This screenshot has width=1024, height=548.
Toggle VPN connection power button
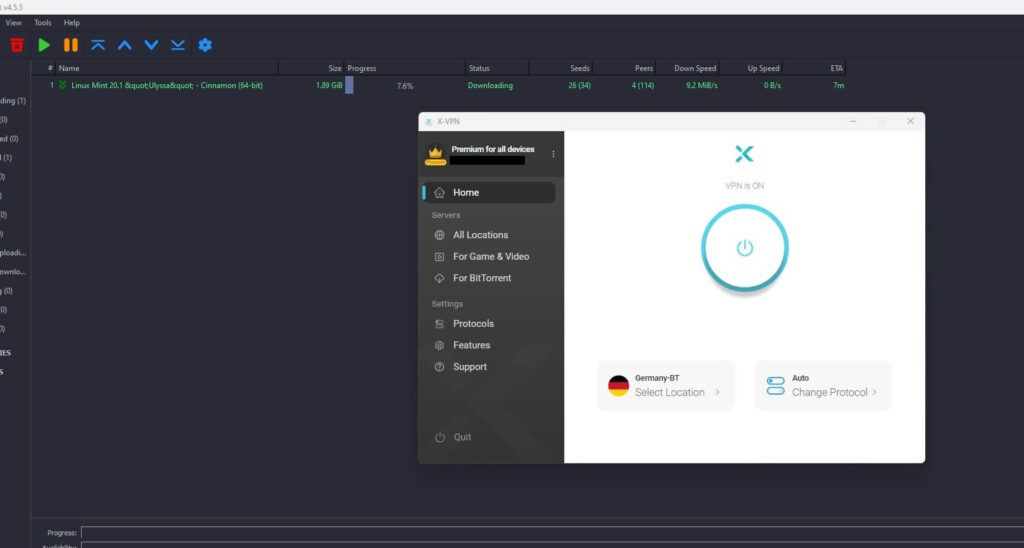pyautogui.click(x=744, y=248)
